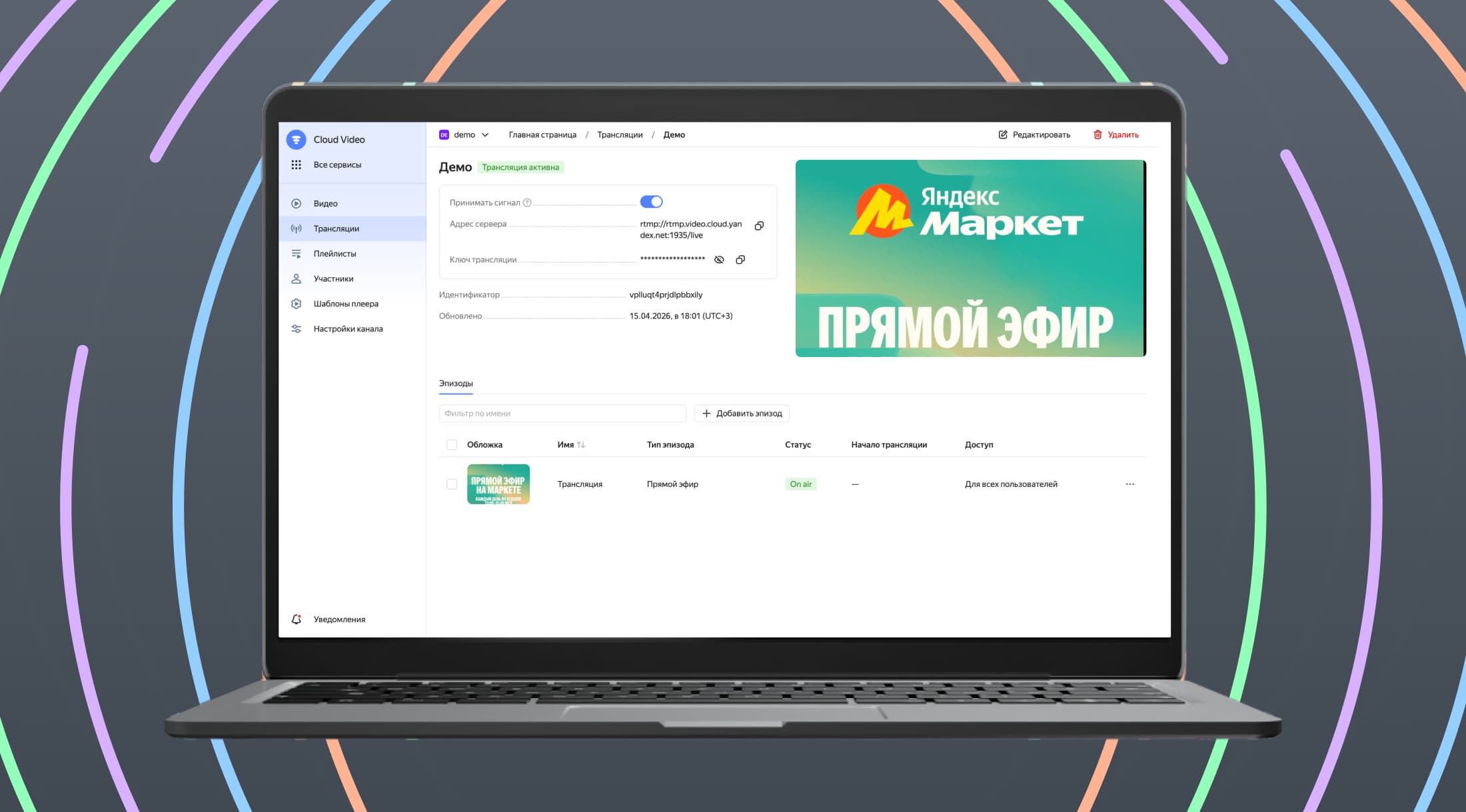Click the Фильтр по имени input field
The width and height of the screenshot is (1466, 812).
(x=562, y=413)
